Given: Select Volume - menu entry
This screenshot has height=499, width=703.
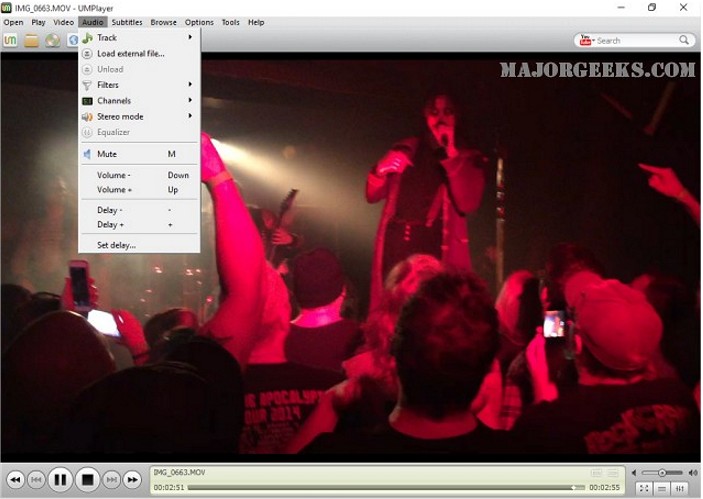Looking at the screenshot, I should tap(139, 175).
